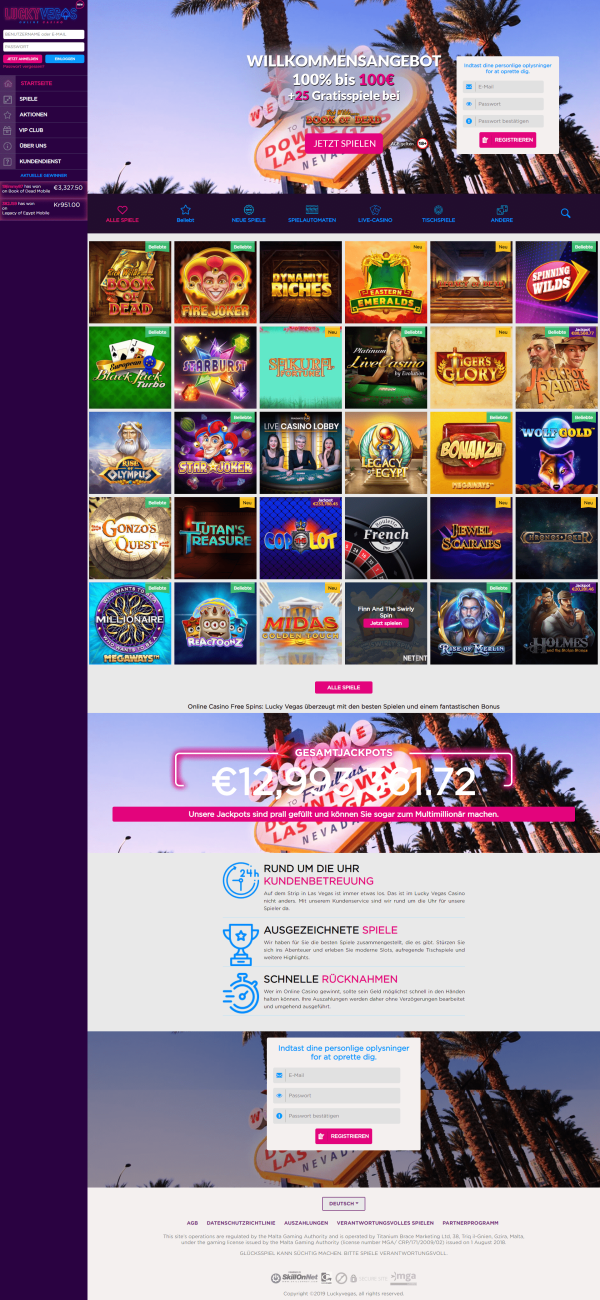Open the Starburst game thumbnail
Screen dimensions: 600x1300
click(x=215, y=368)
